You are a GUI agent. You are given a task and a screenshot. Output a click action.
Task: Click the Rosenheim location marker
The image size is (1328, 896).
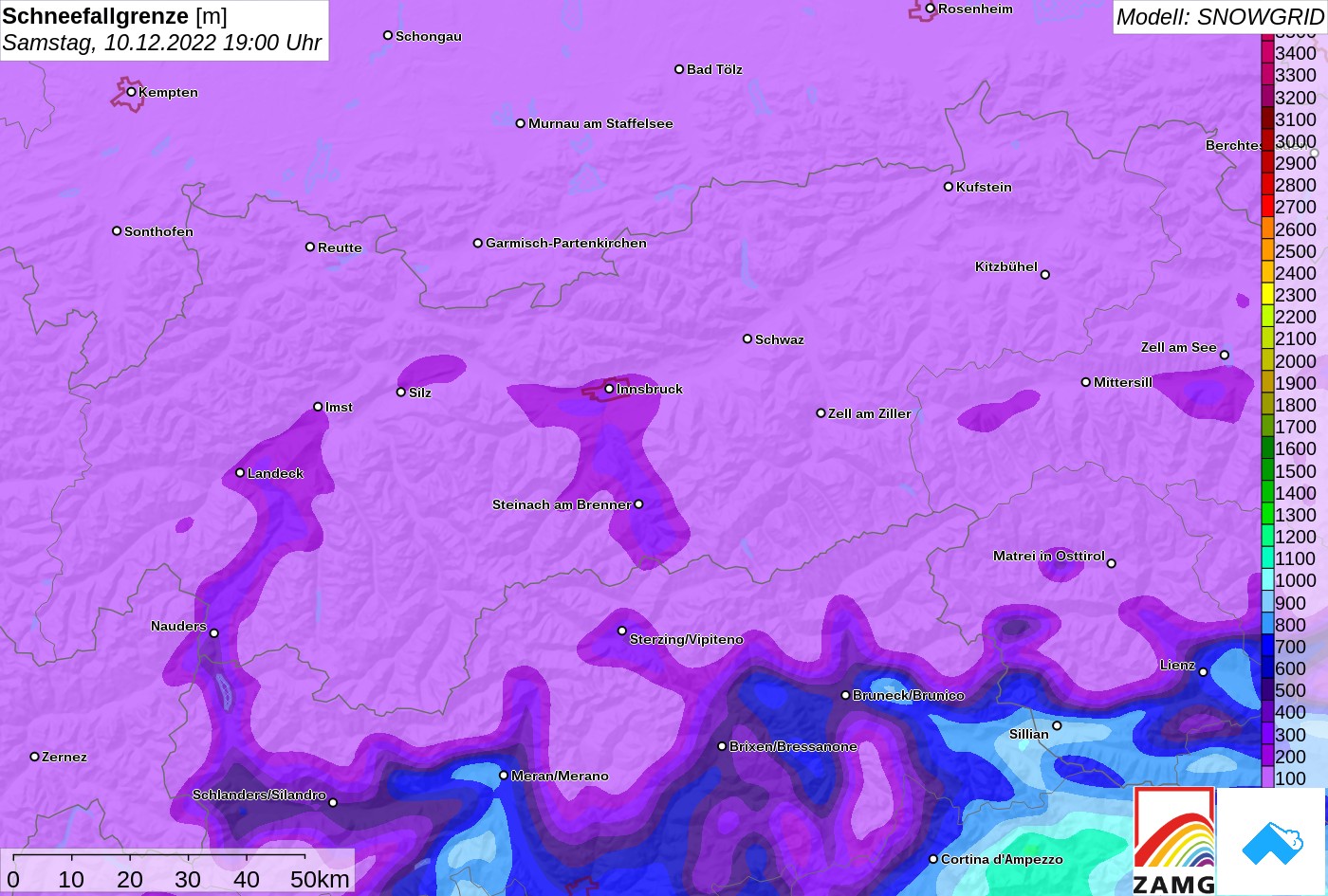point(930,9)
